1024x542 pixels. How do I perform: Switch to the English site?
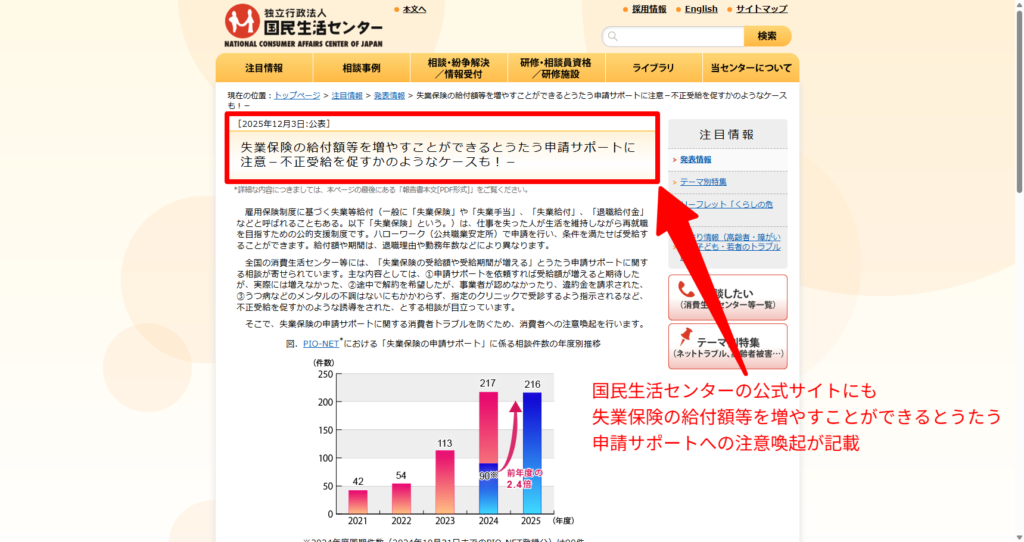(701, 9)
